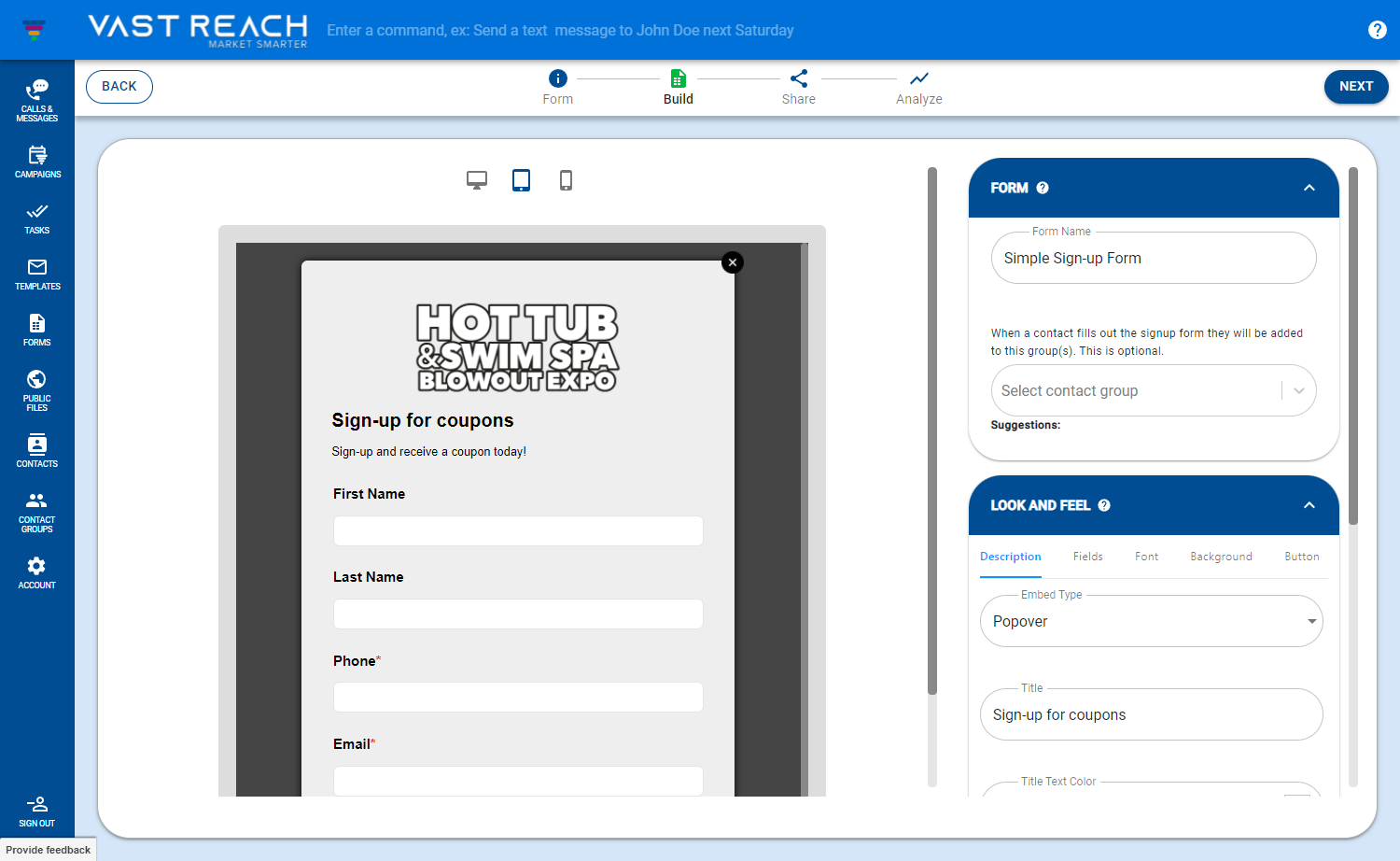This screenshot has height=861, width=1400.
Task: Click the command entry field
Action: tap(560, 30)
